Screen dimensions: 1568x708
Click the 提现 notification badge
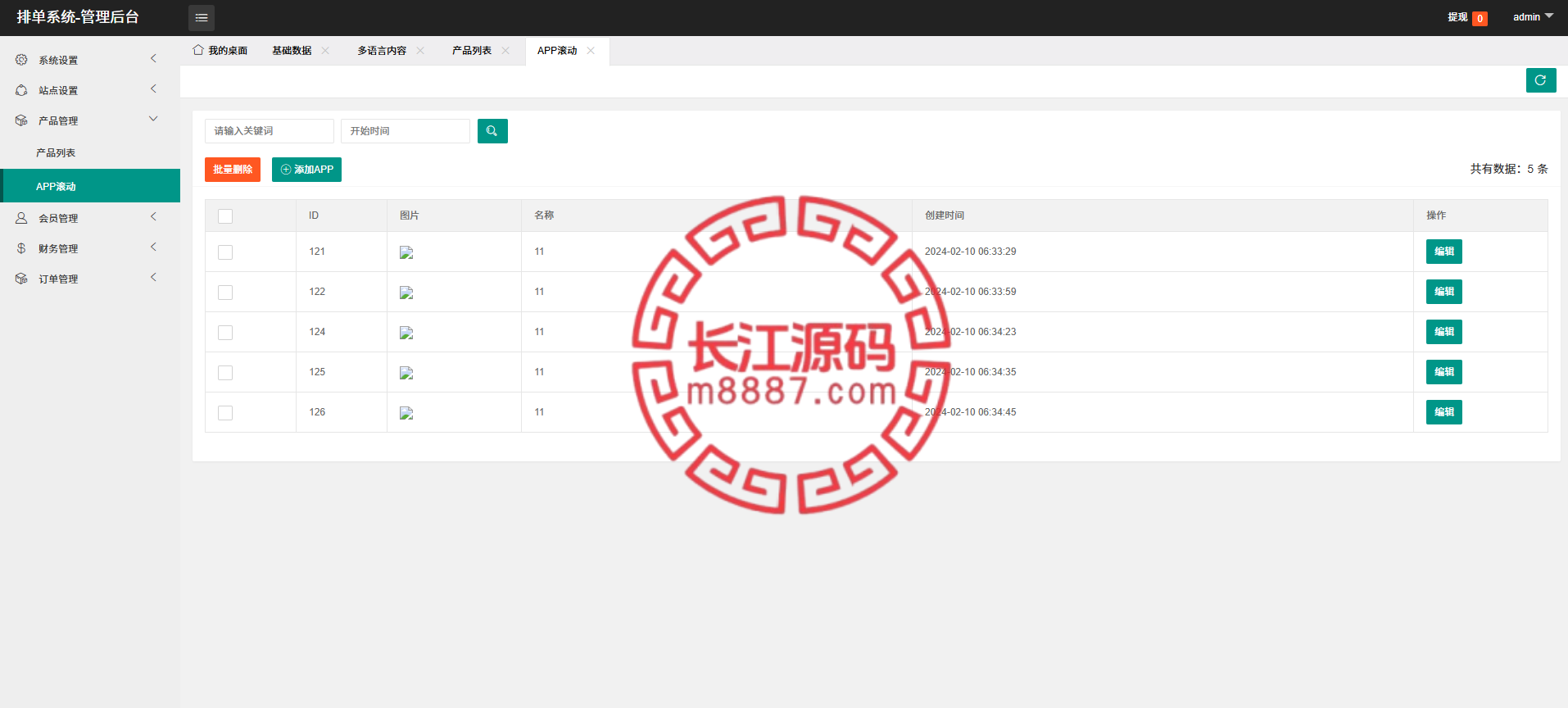[1480, 18]
